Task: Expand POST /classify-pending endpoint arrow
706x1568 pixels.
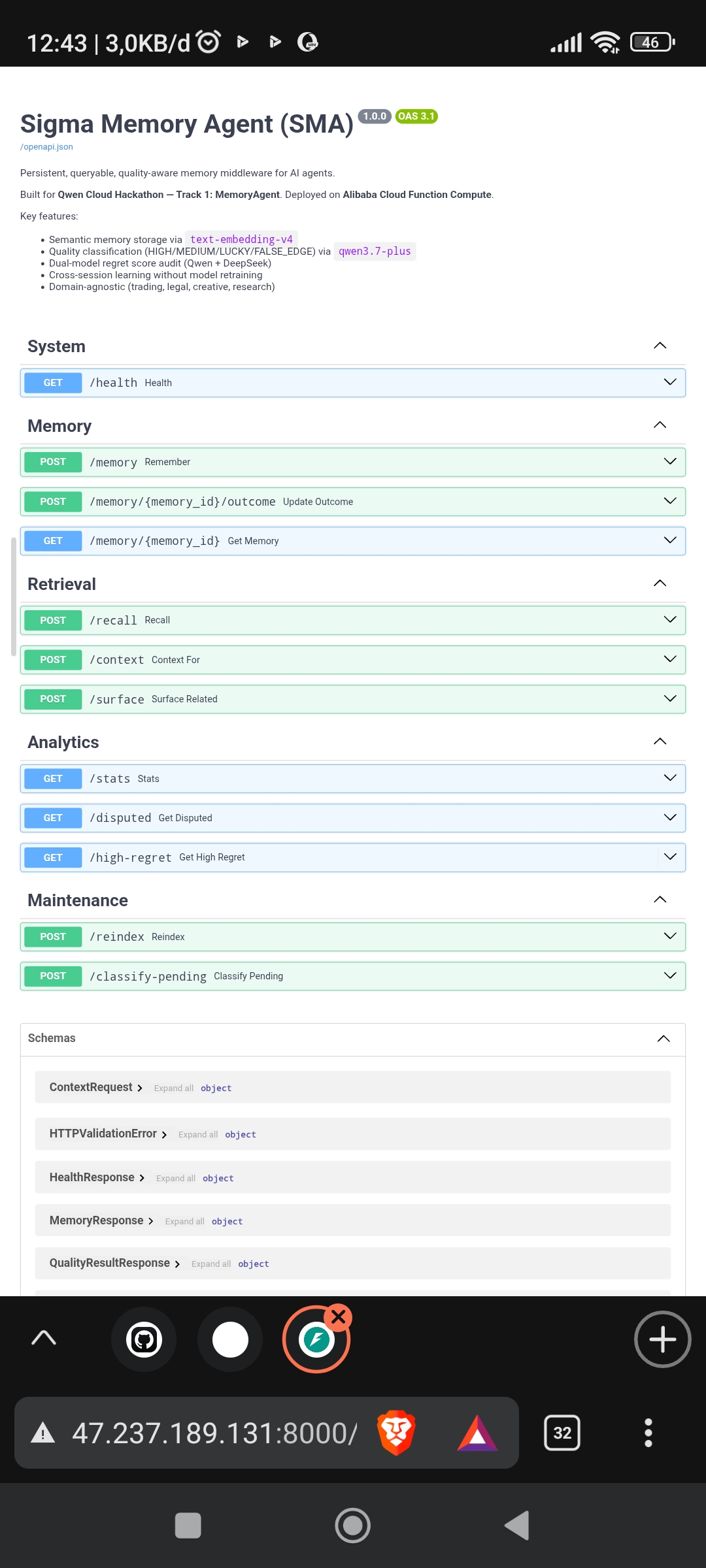Action: pyautogui.click(x=670, y=975)
